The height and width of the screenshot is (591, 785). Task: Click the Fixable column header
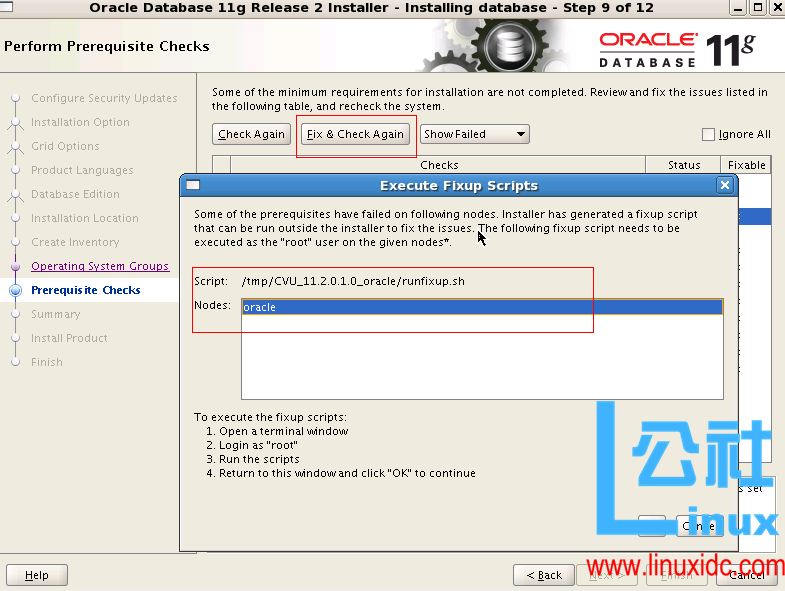pyautogui.click(x=746, y=165)
